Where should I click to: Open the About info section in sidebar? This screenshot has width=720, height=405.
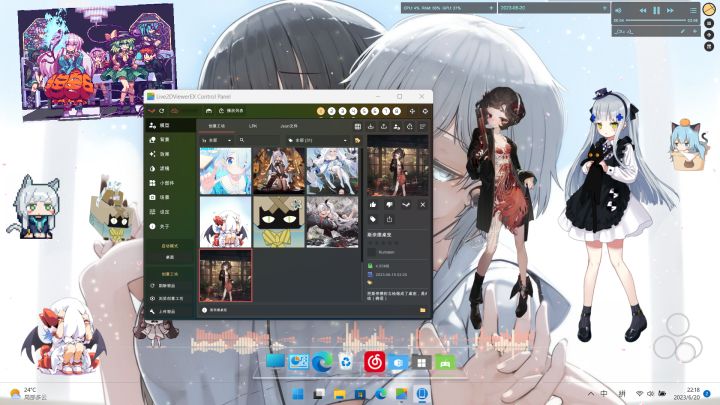click(170, 226)
